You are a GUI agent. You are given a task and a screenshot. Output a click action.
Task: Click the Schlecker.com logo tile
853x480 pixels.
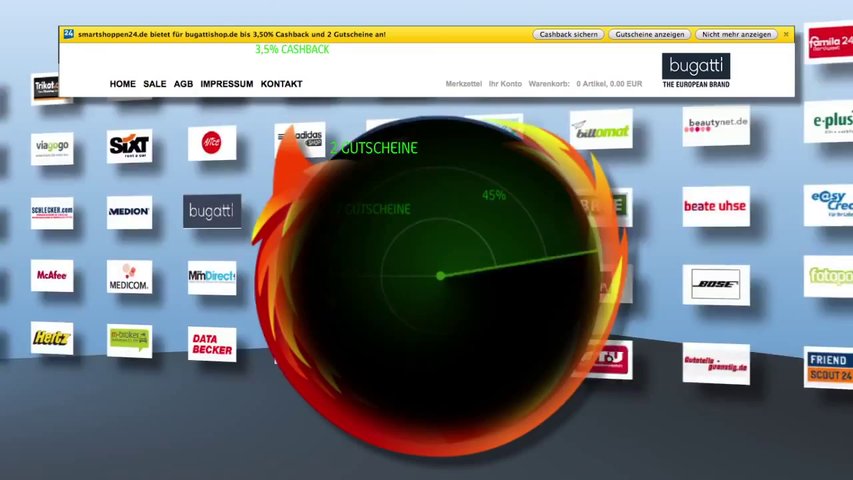coord(52,212)
